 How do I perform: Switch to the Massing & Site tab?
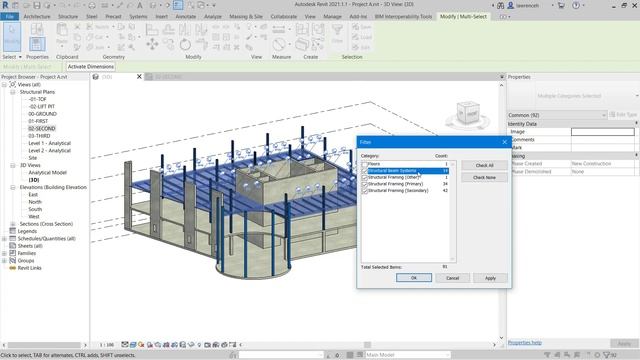pyautogui.click(x=246, y=16)
